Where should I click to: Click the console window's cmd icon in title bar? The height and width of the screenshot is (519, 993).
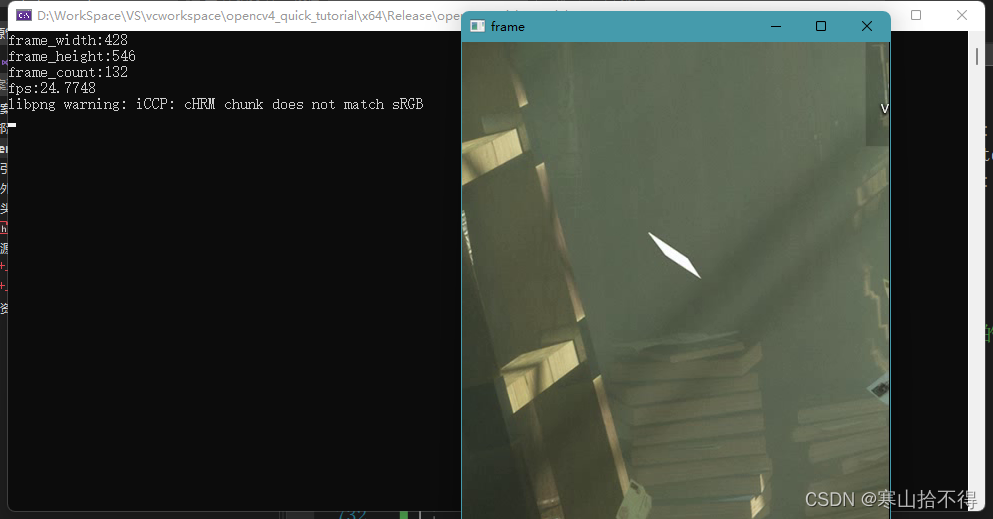(x=24, y=15)
